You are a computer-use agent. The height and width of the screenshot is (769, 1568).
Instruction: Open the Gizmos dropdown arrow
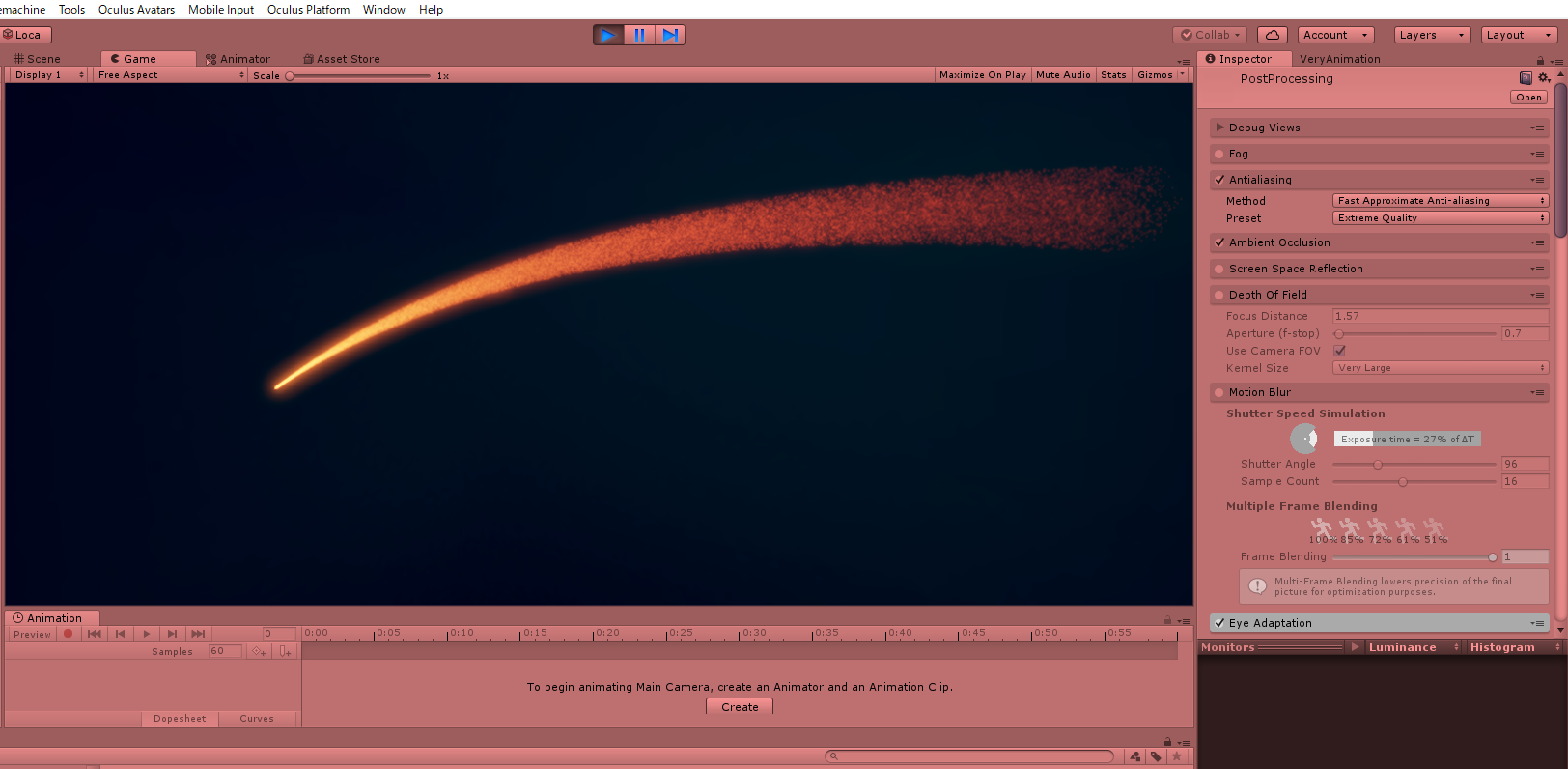point(1182,74)
